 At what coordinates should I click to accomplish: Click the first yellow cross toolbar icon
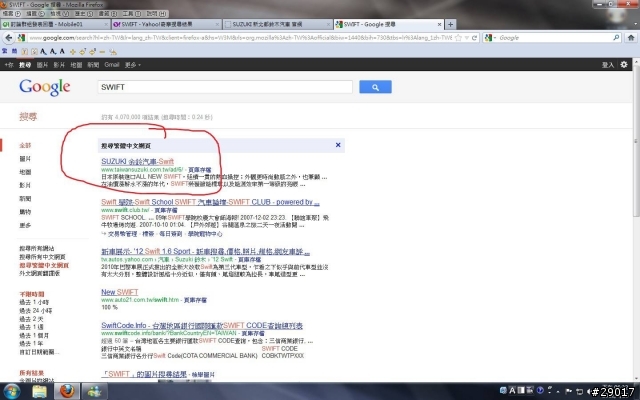pos(73,52)
